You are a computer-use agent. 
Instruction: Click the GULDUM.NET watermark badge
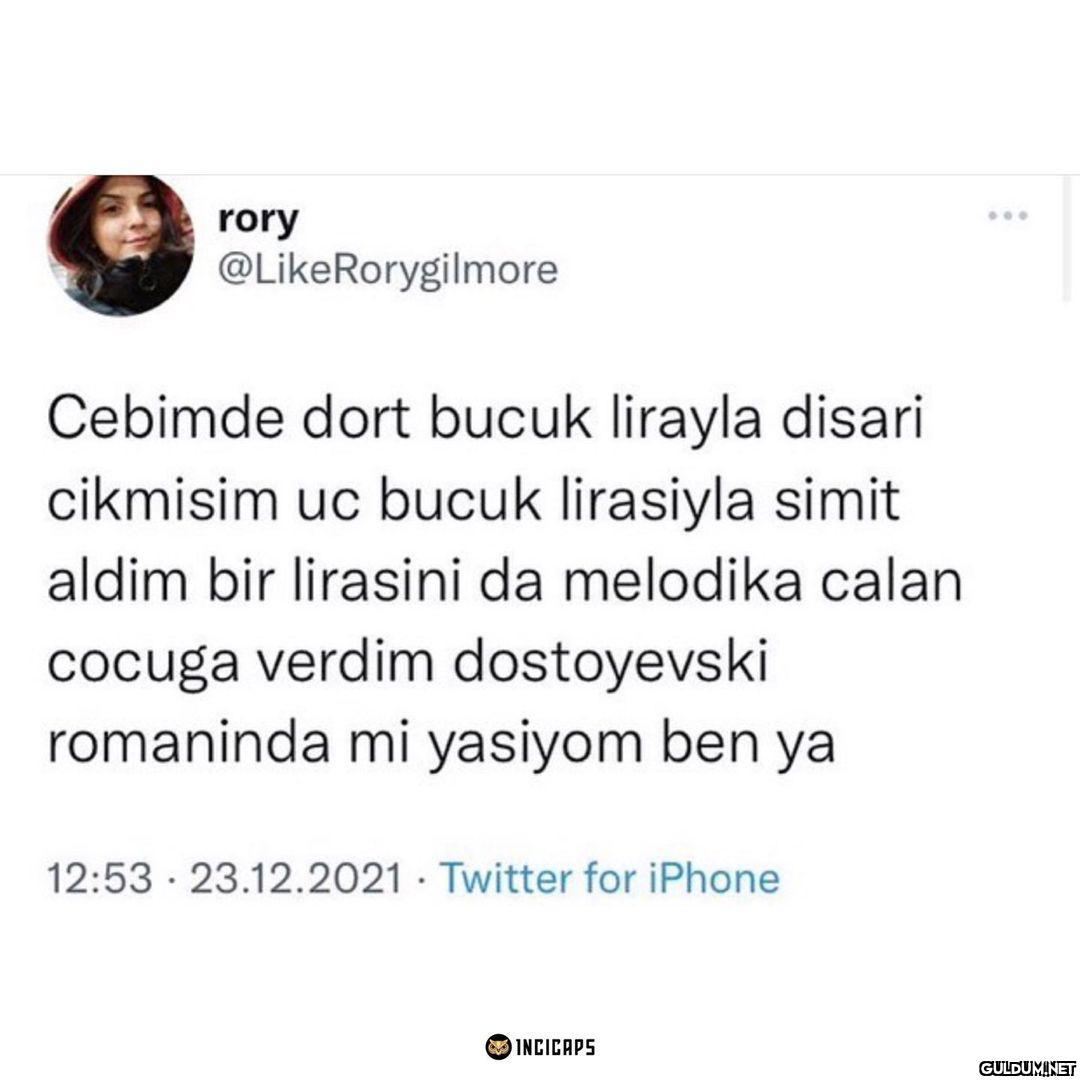[1026, 1067]
